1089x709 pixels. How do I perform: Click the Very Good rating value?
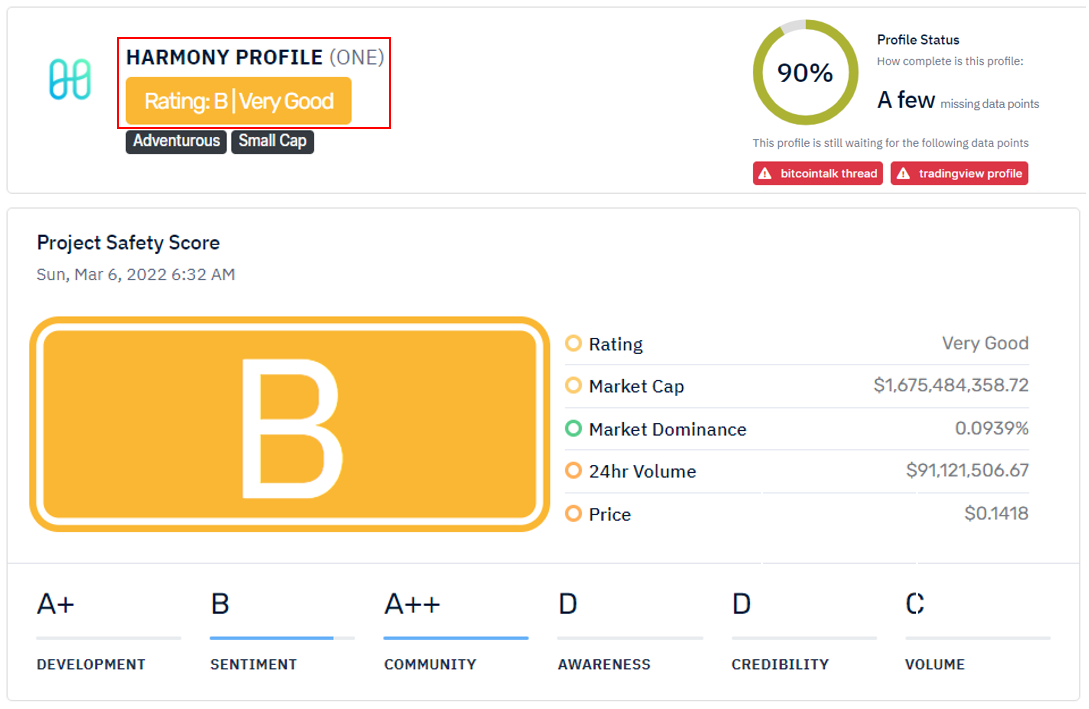986,343
